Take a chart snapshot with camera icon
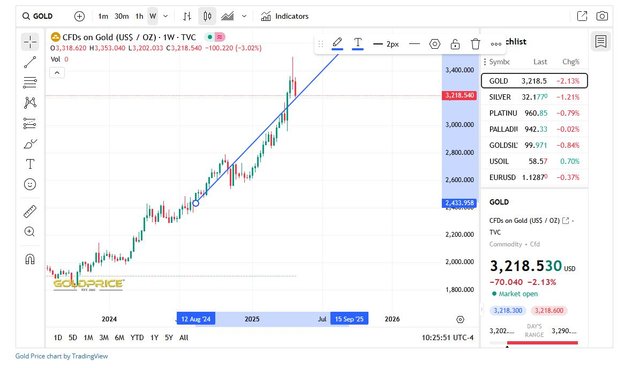 click(602, 16)
